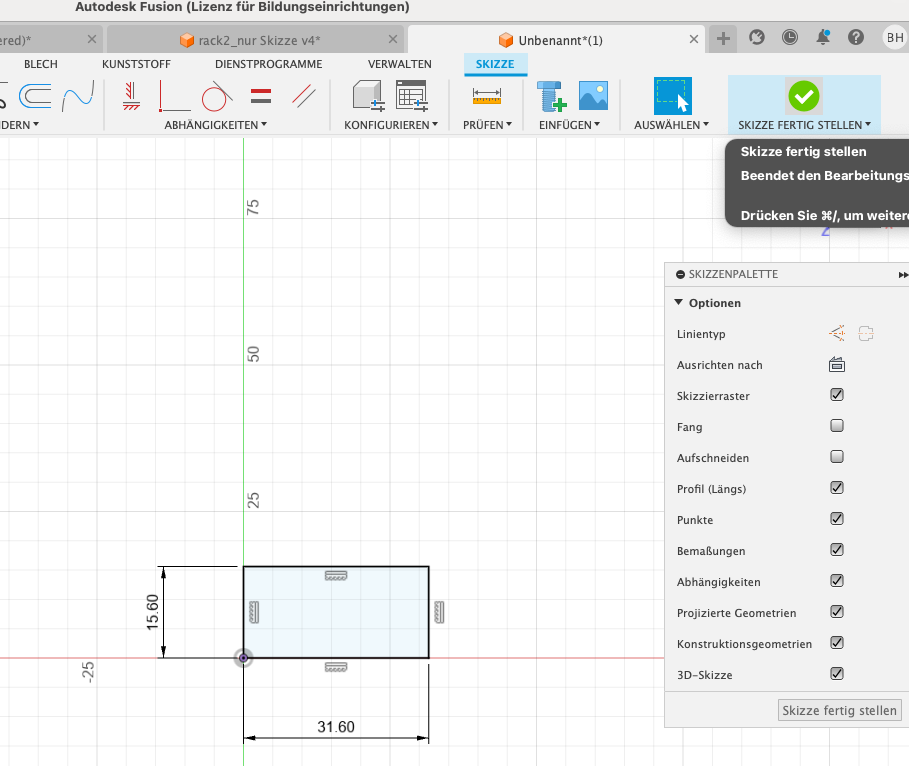Select the spline curve tool icon
Screen dimensions: 909x766
pyautogui.click(x=77, y=97)
